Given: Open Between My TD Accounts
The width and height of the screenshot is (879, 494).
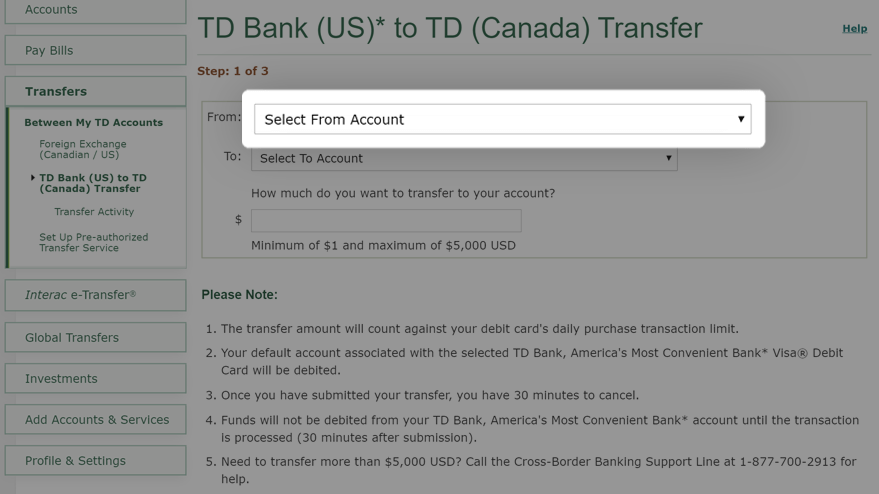Looking at the screenshot, I should point(94,122).
